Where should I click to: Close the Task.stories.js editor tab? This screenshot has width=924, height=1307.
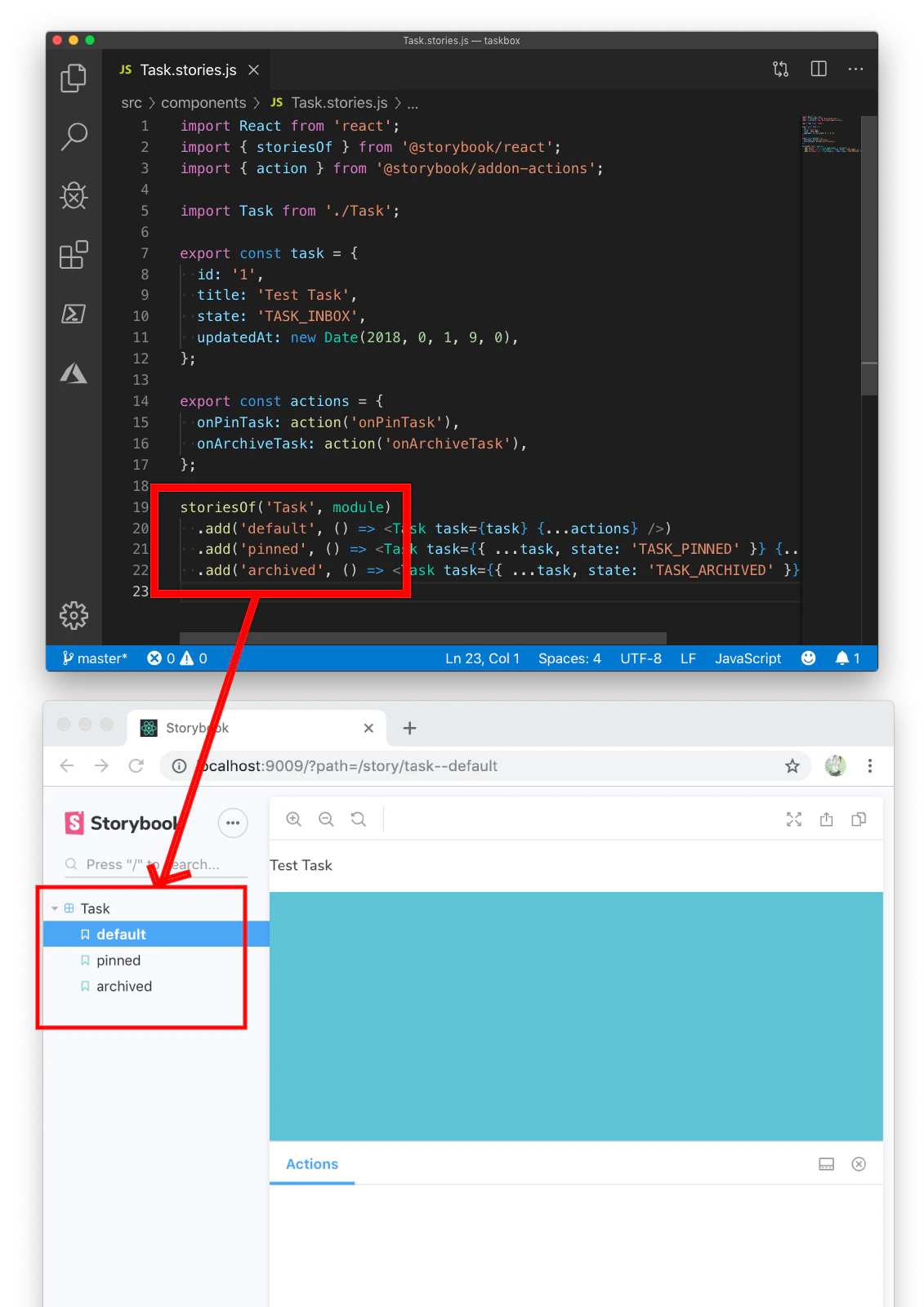[x=254, y=70]
